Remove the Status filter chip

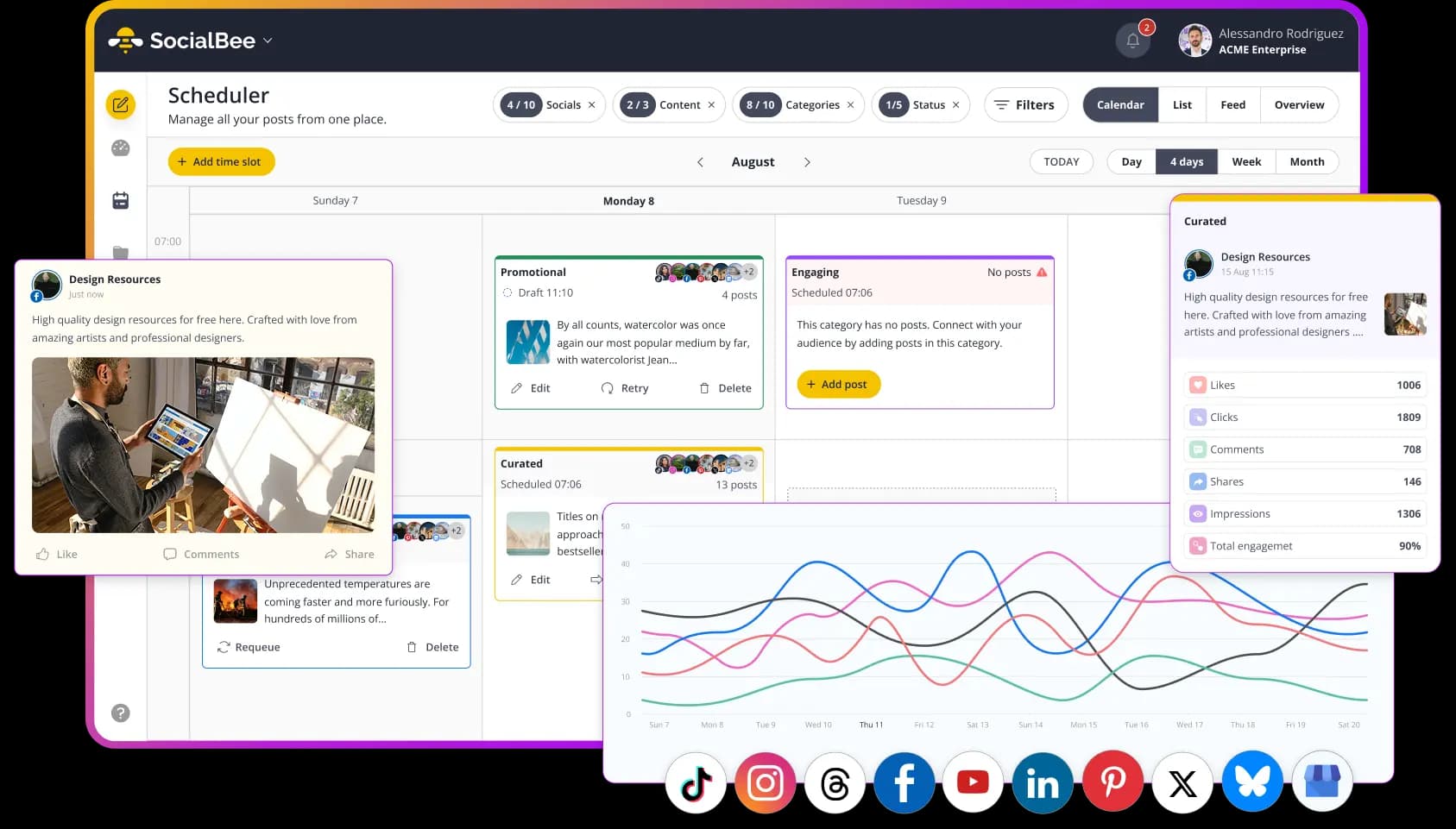955,105
